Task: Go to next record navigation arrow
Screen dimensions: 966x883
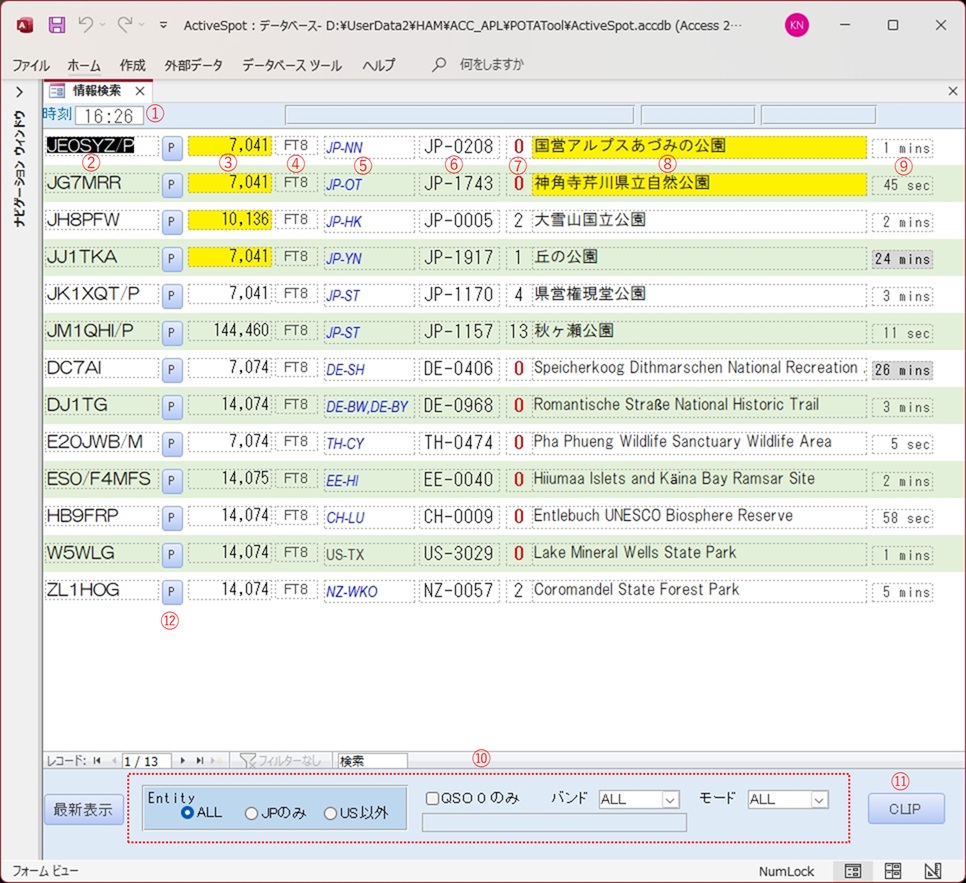Action: [184, 761]
